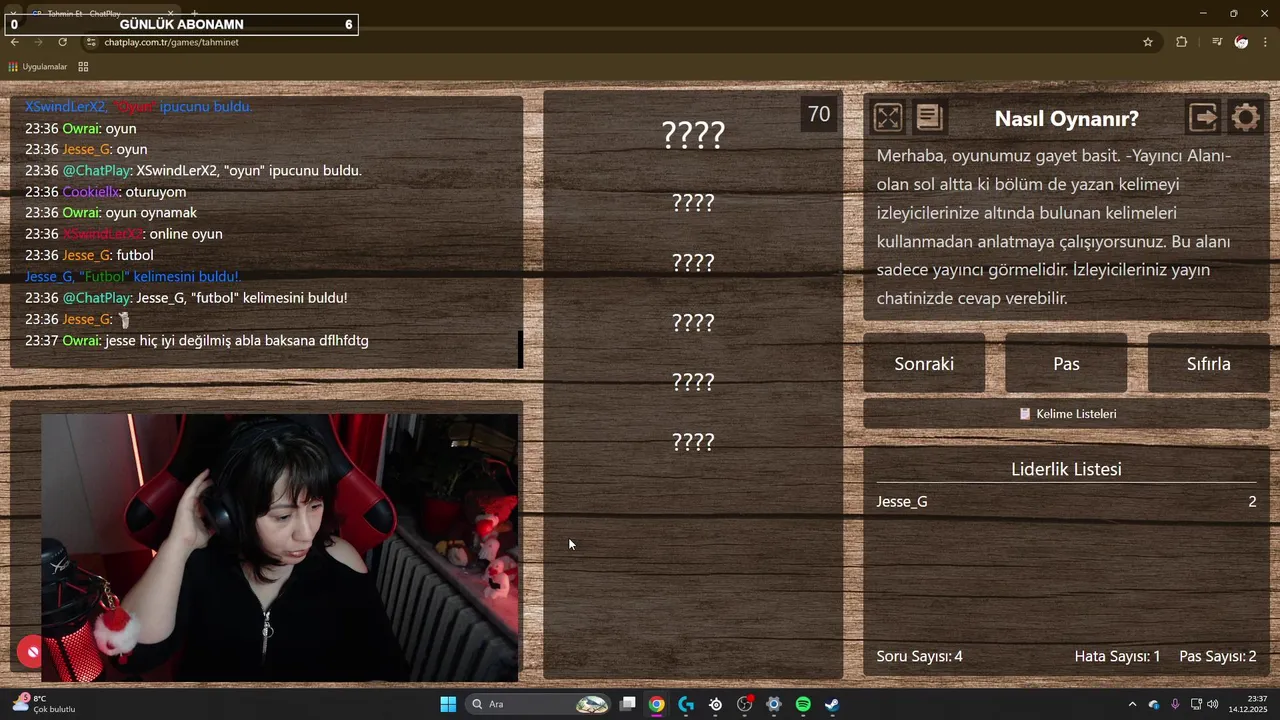Open the weather widget showing 8°C

click(44, 704)
